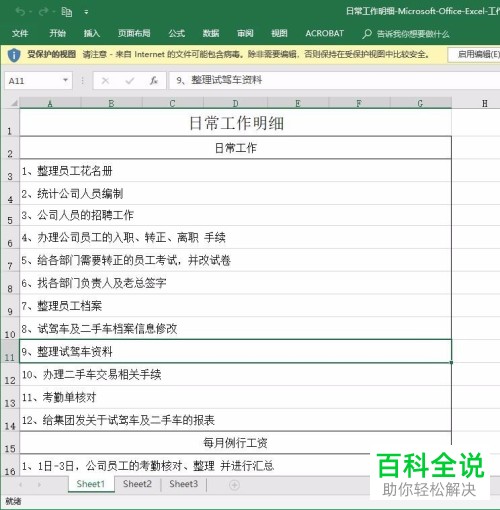The height and width of the screenshot is (510, 500).
Task: Click the Select All corner triangle
Action: pos(14,103)
